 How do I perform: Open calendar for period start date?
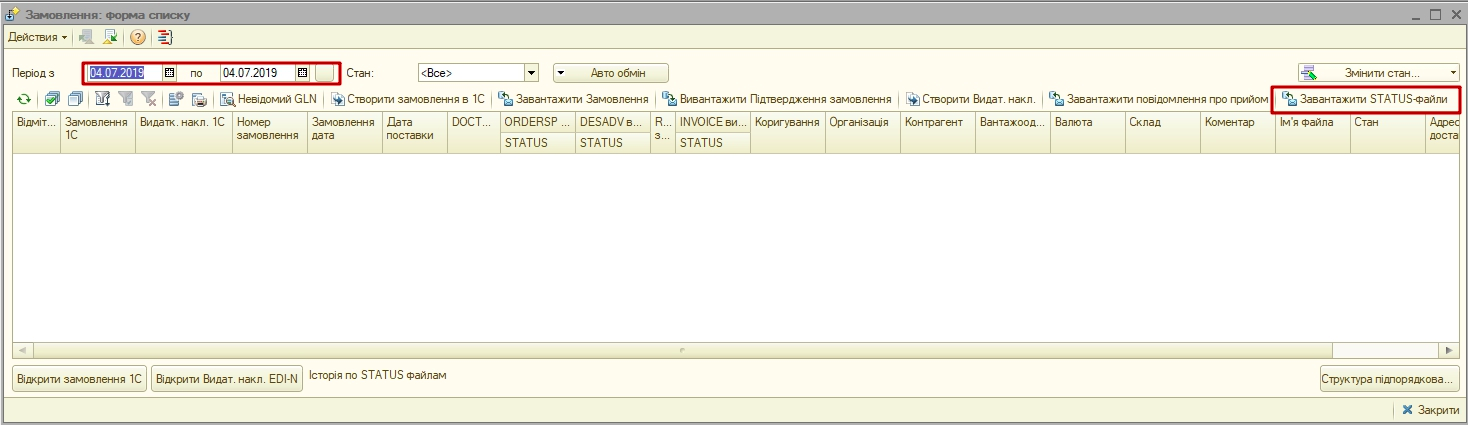click(x=169, y=73)
